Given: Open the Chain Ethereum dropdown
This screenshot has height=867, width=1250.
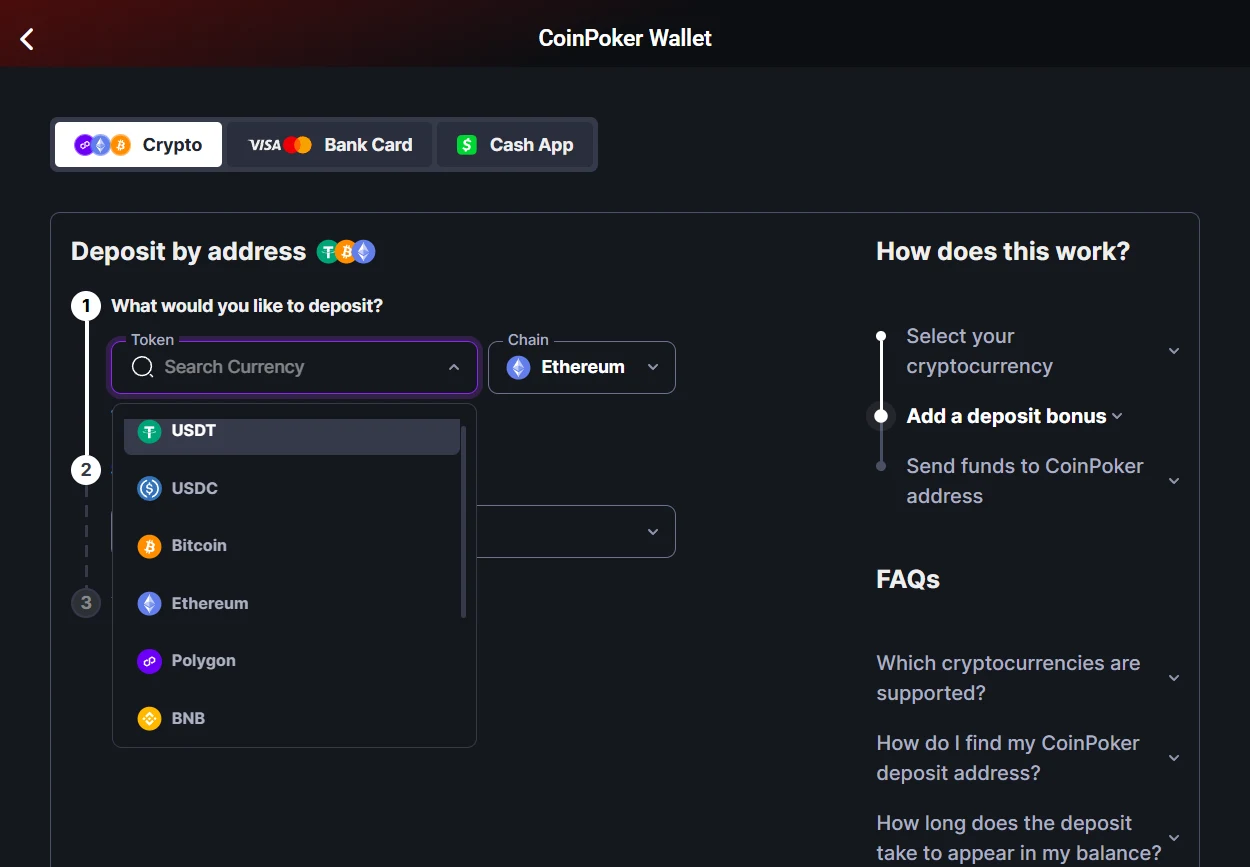Looking at the screenshot, I should click(582, 367).
